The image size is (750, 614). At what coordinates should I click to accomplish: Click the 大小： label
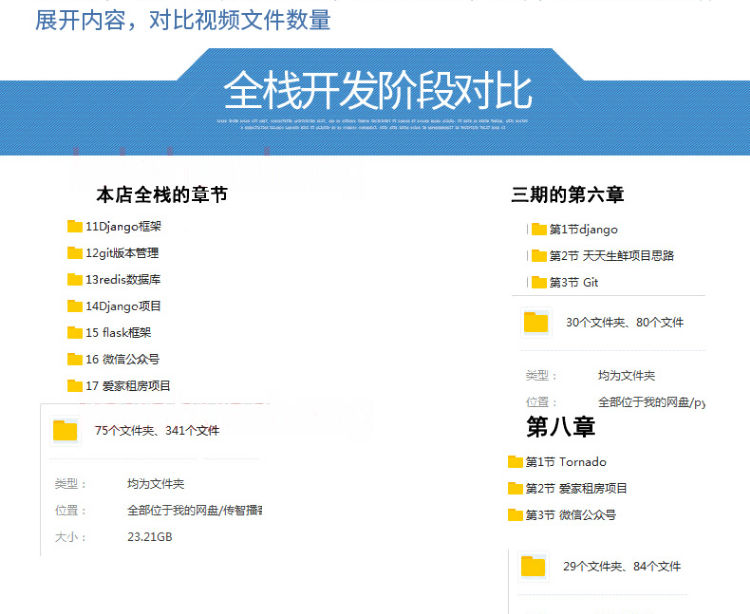[x=71, y=537]
